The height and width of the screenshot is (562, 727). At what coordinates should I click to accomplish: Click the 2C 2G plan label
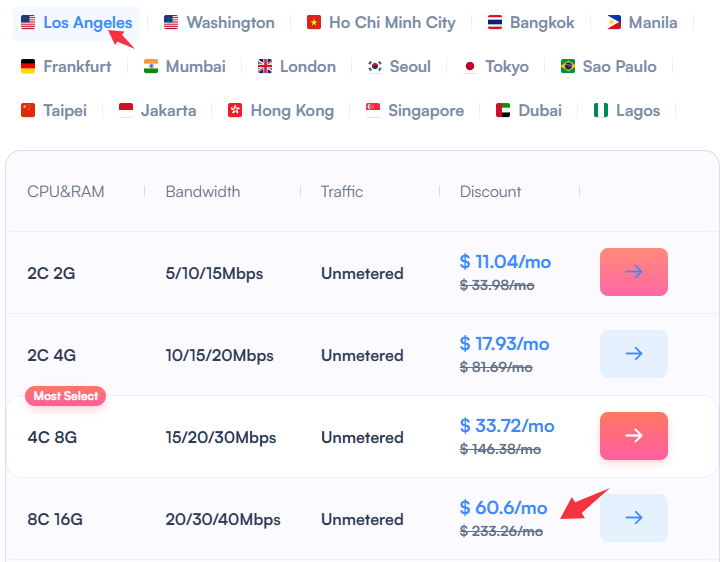(51, 274)
